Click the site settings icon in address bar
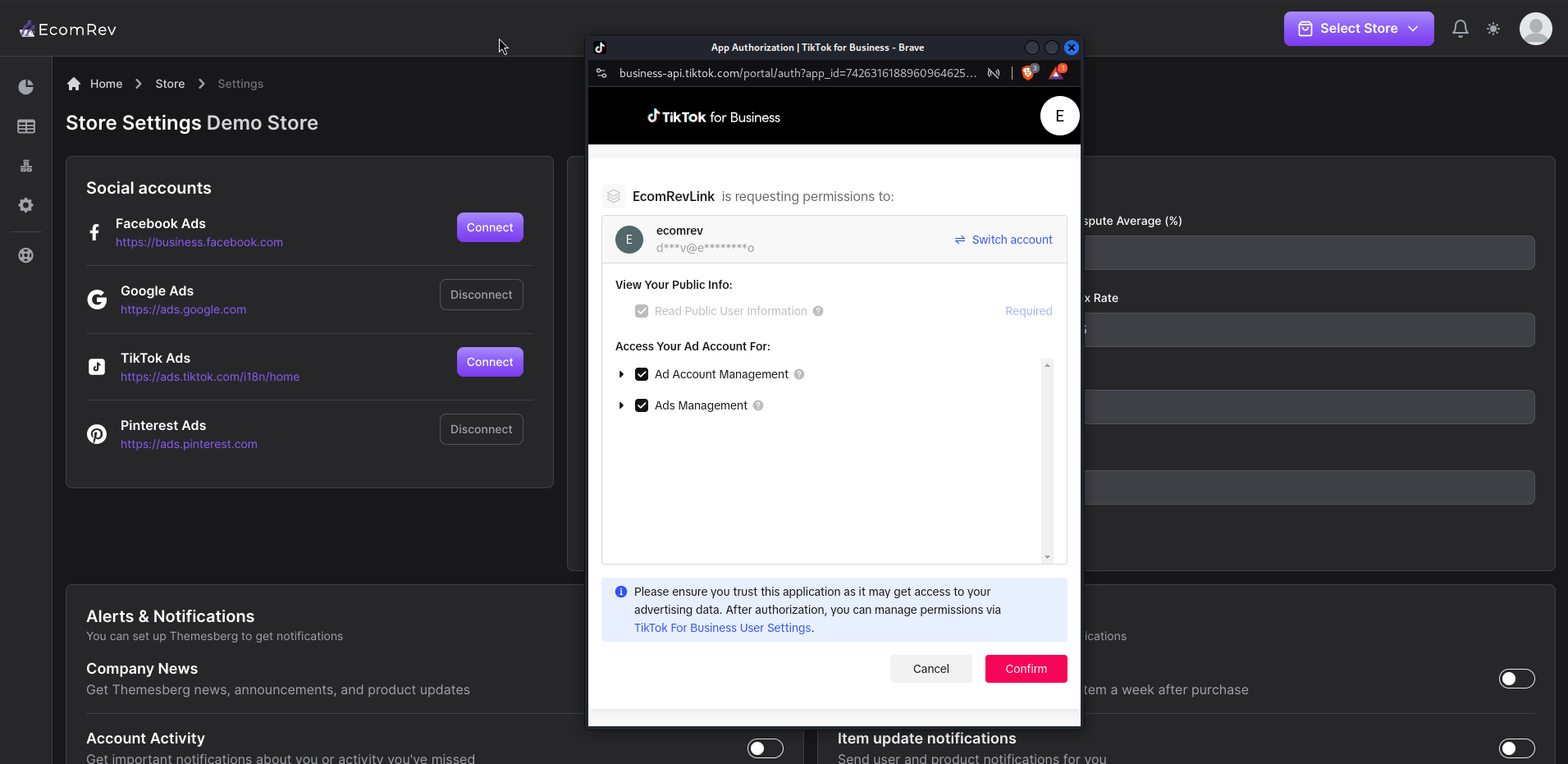Screen dimensions: 1568x764 point(601,73)
